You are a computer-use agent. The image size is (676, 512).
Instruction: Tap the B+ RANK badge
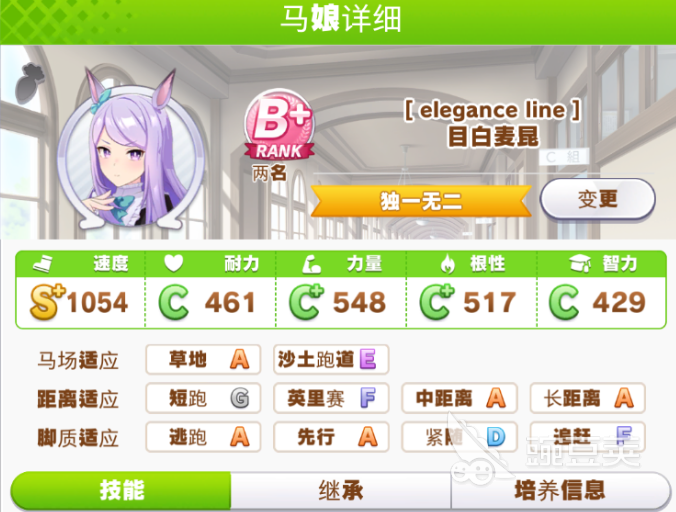pos(279,125)
